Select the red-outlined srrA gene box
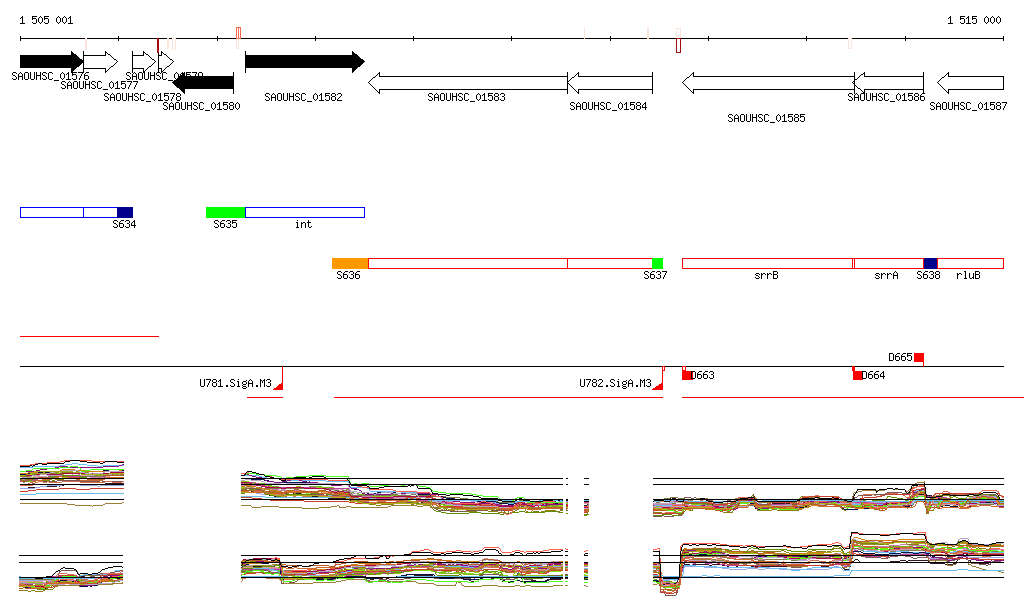The height and width of the screenshot is (611, 1024). 889,264
